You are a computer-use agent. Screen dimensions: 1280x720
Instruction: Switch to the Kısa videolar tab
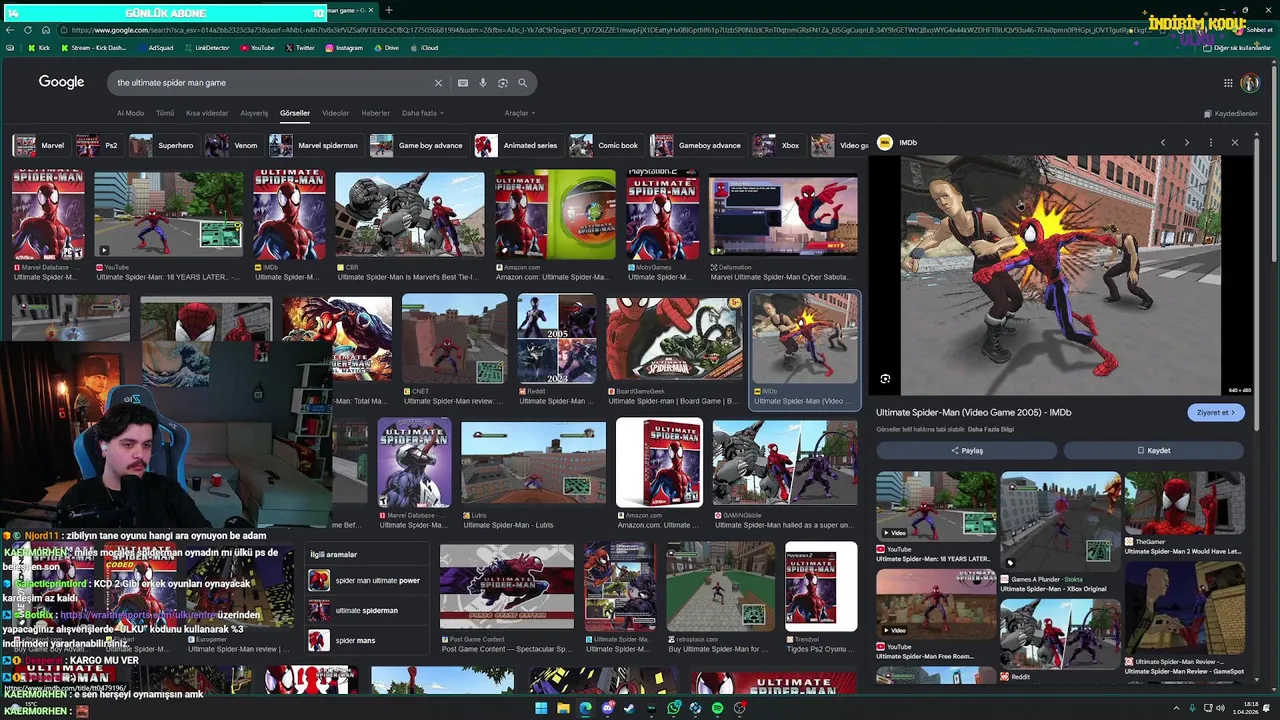click(207, 113)
